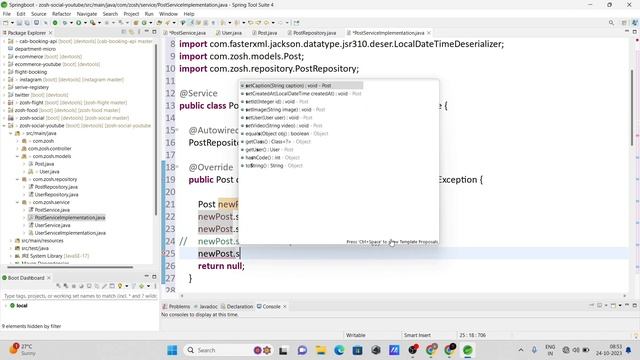Click Stop icon in Boot Dashboard toolbar
Image resolution: width=640 pixels, height=360 pixels.
tap(73, 286)
